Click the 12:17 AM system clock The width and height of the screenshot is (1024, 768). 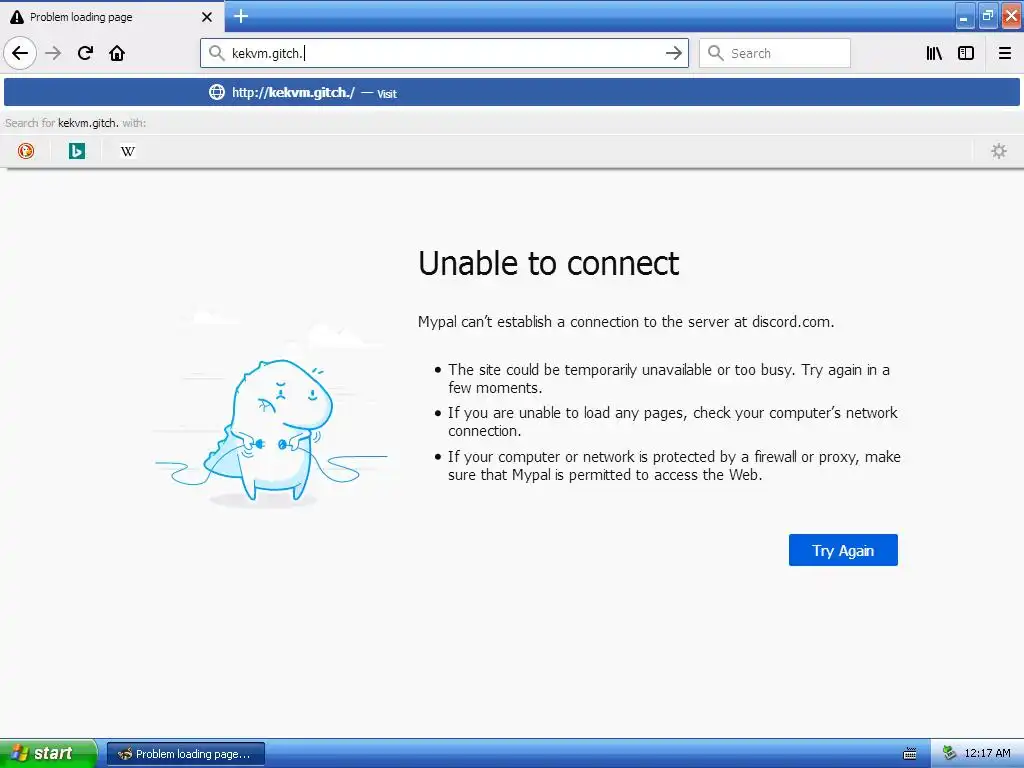(x=987, y=753)
